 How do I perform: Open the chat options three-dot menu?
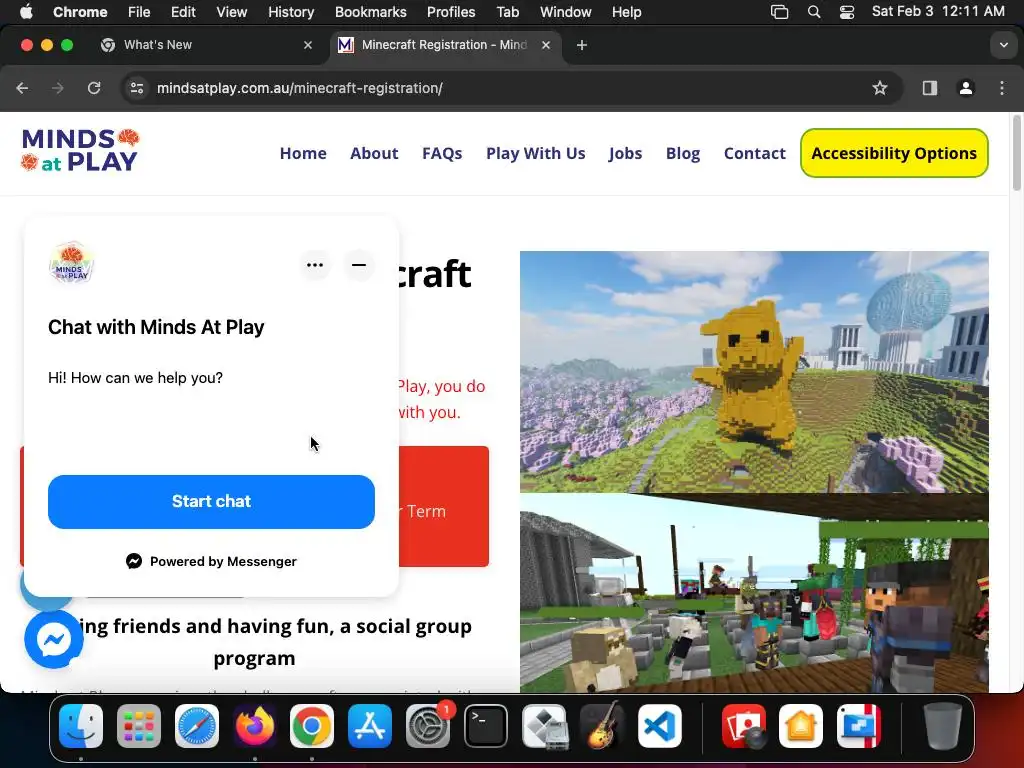pyautogui.click(x=315, y=265)
